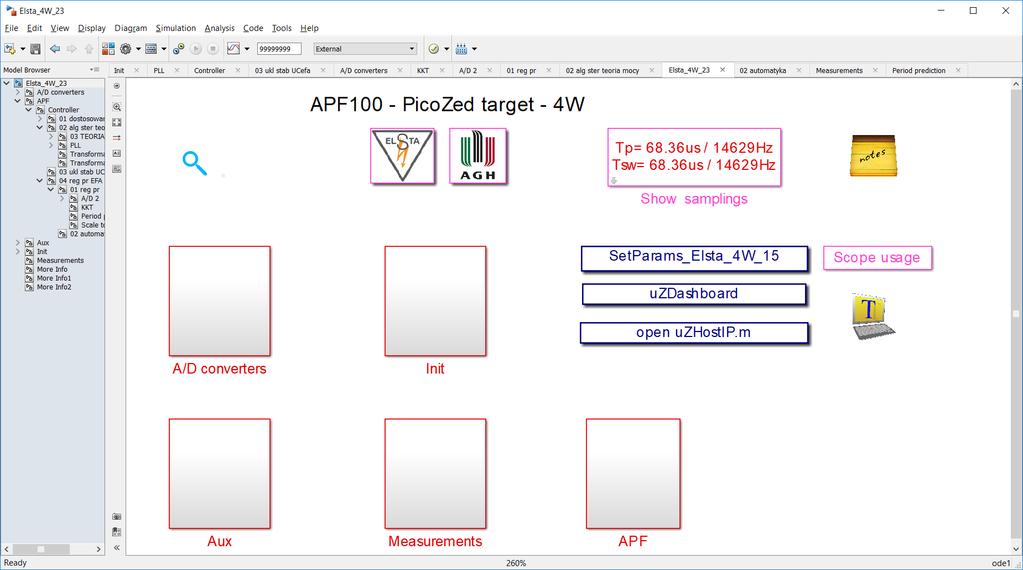Open the Code menu
1023x570 pixels.
click(x=253, y=28)
